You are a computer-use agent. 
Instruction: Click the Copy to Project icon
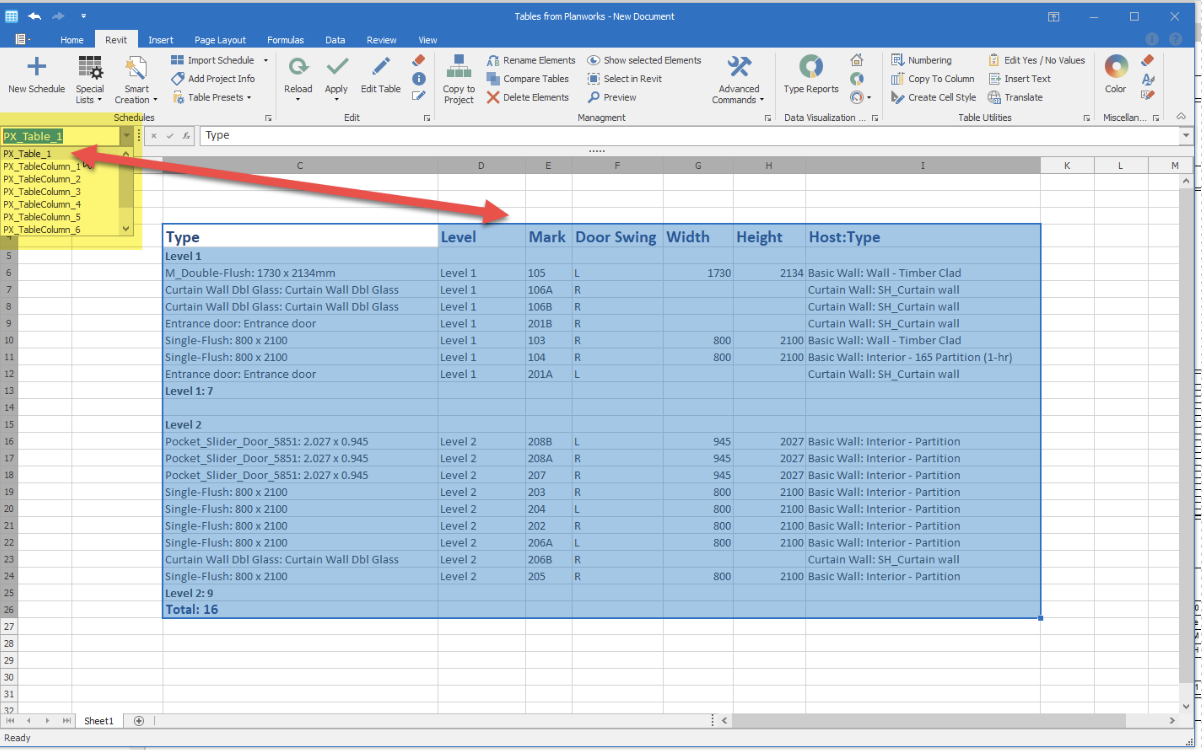[459, 67]
